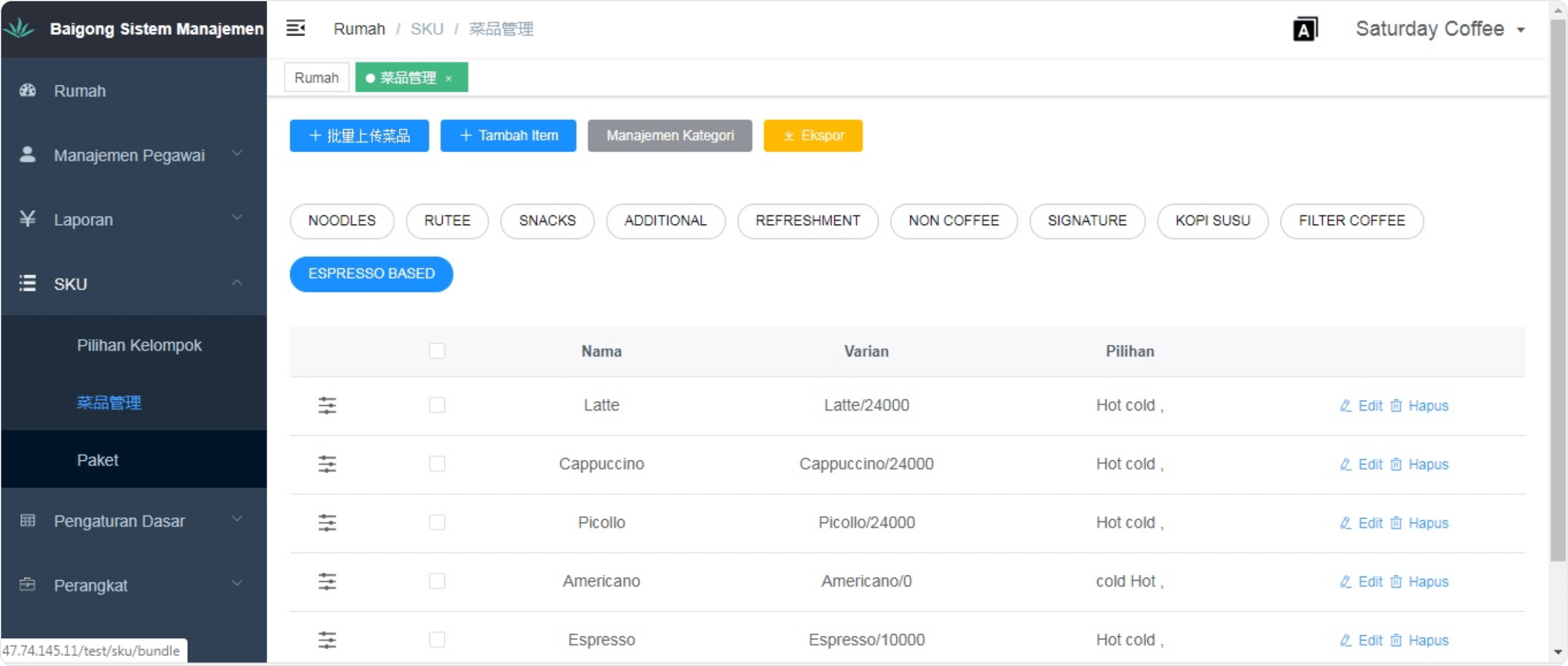The height and width of the screenshot is (666, 1568).
Task: Select the Espresso row checkbox
Action: point(436,639)
